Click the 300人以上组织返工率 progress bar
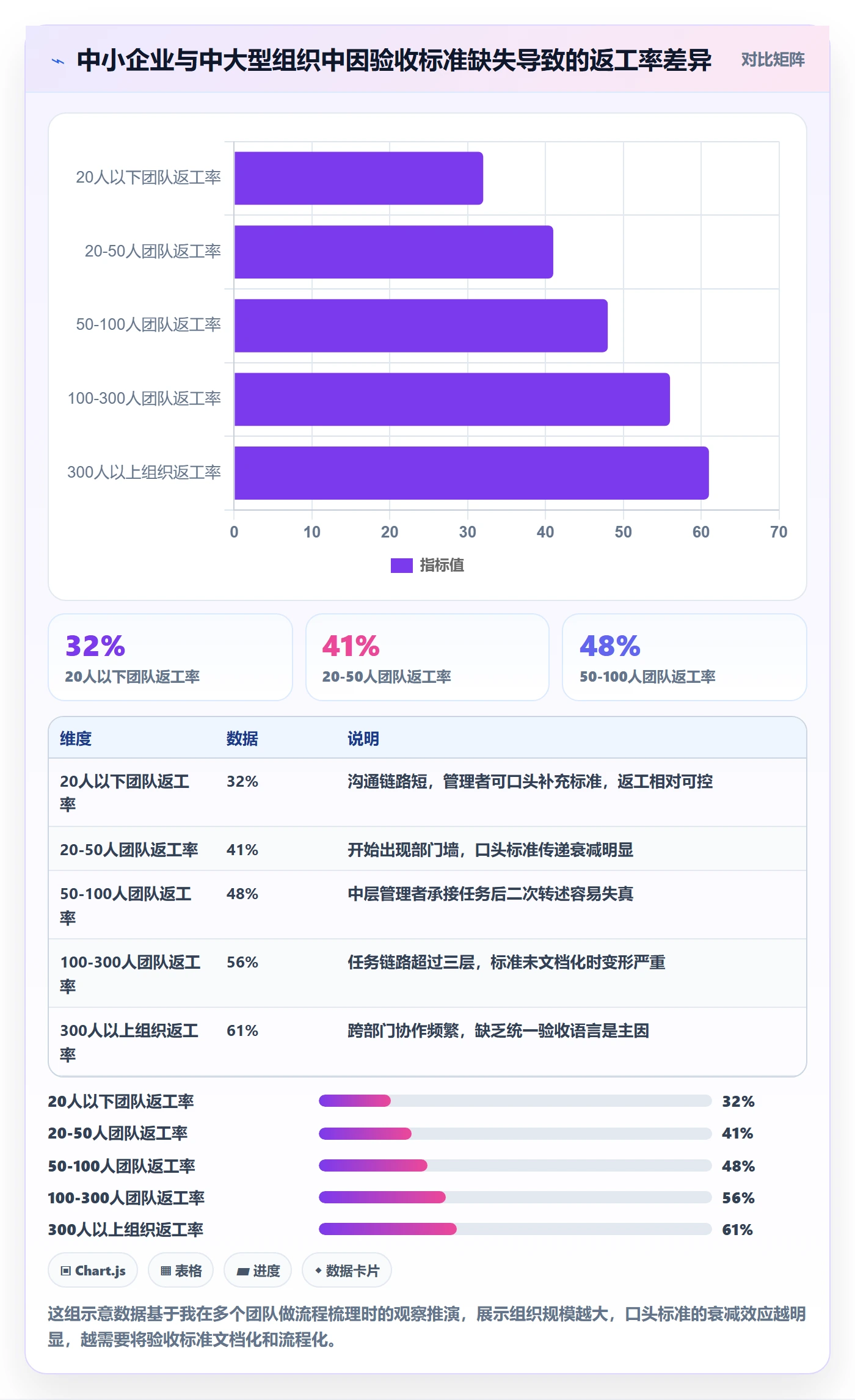Screen dimensions: 855x1400 click(x=515, y=1229)
